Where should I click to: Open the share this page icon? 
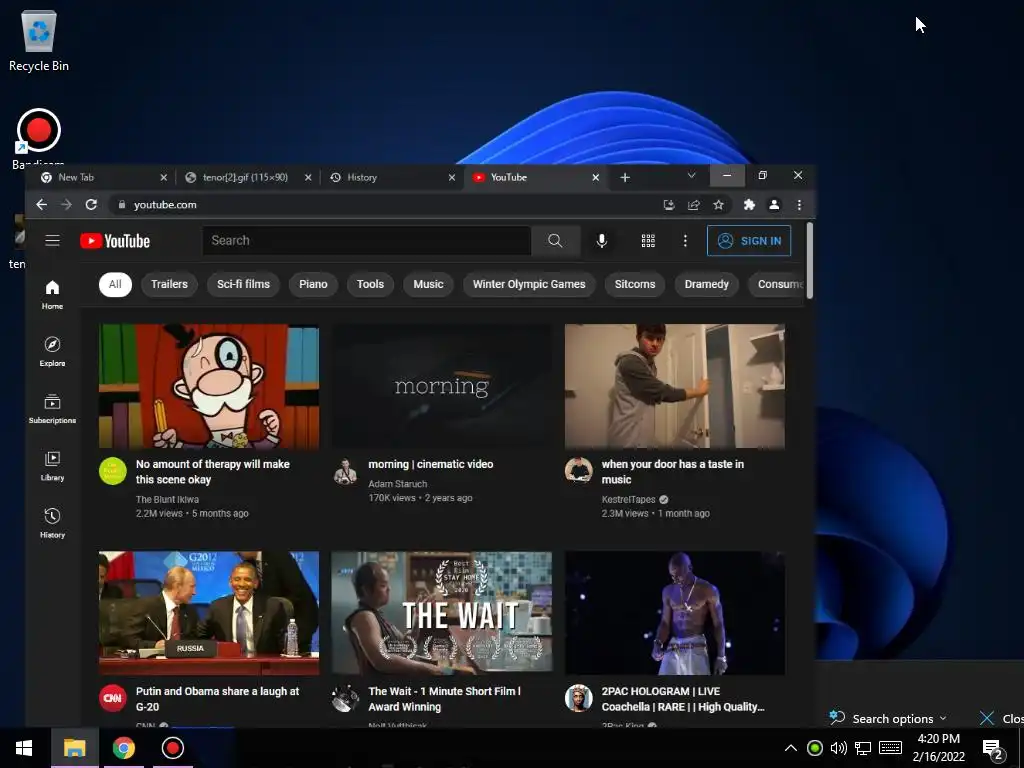694,204
